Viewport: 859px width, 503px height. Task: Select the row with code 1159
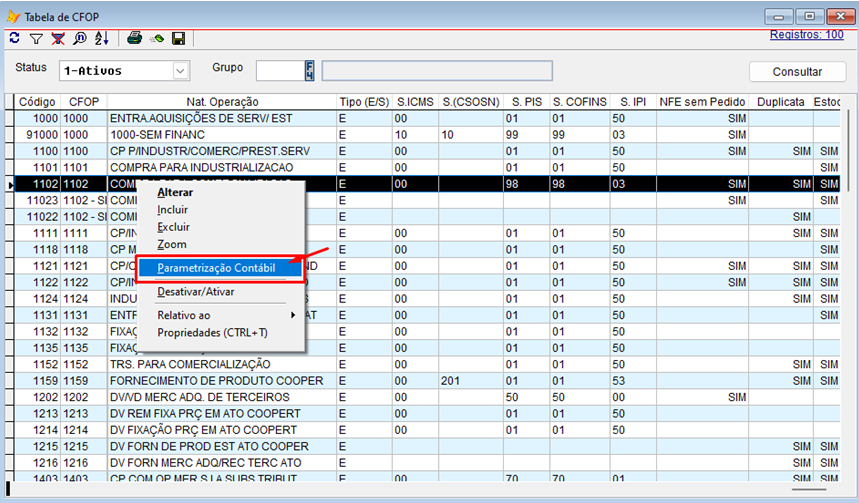(215, 381)
